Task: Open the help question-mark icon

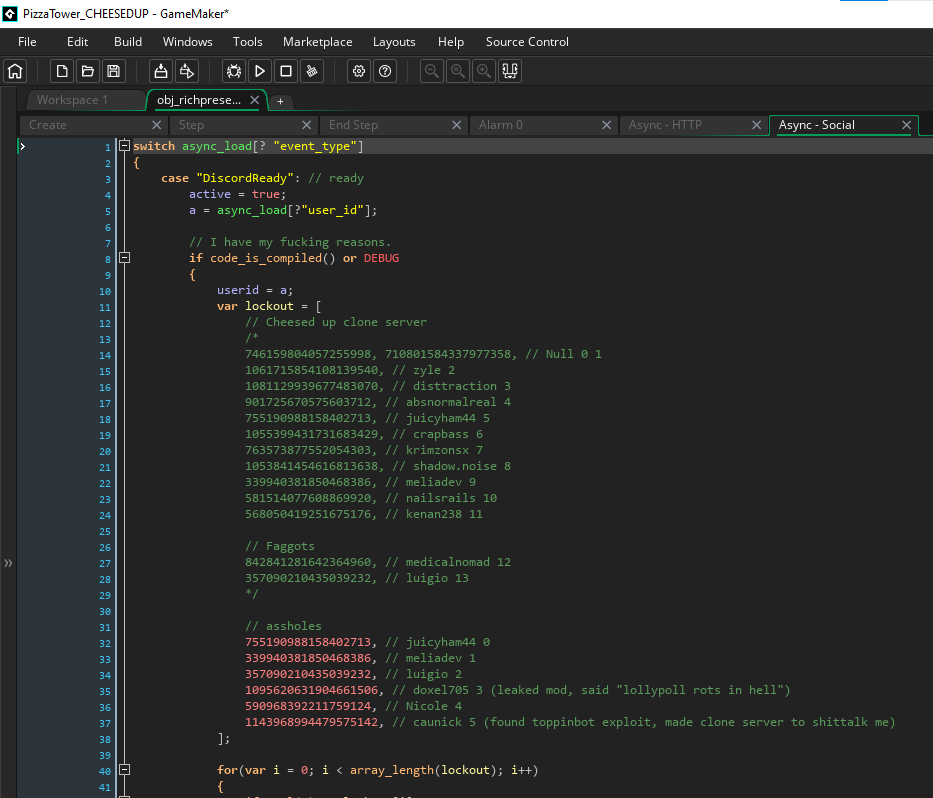Action: click(x=385, y=71)
